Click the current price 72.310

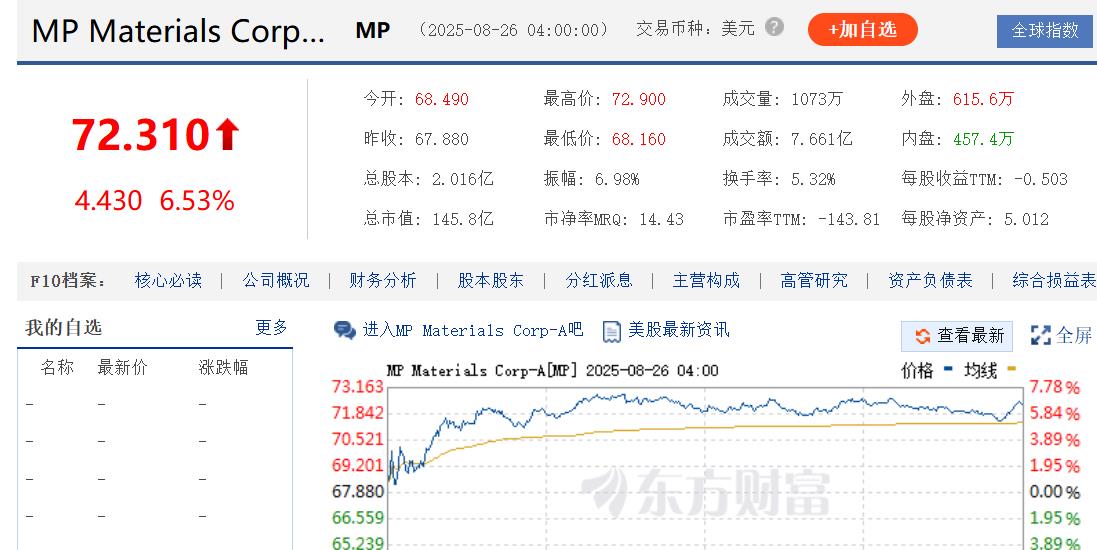pos(140,134)
